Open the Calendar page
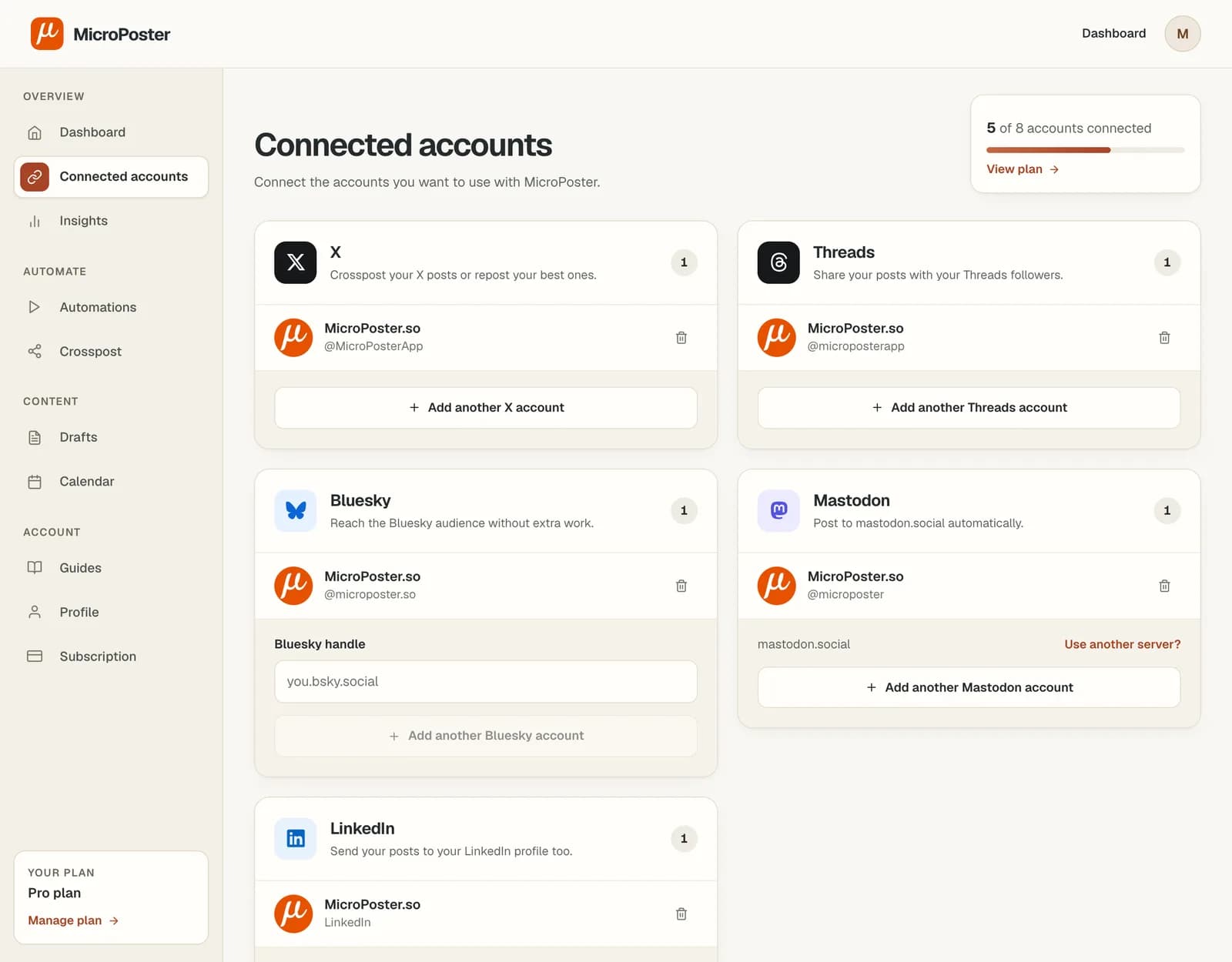 111,482
